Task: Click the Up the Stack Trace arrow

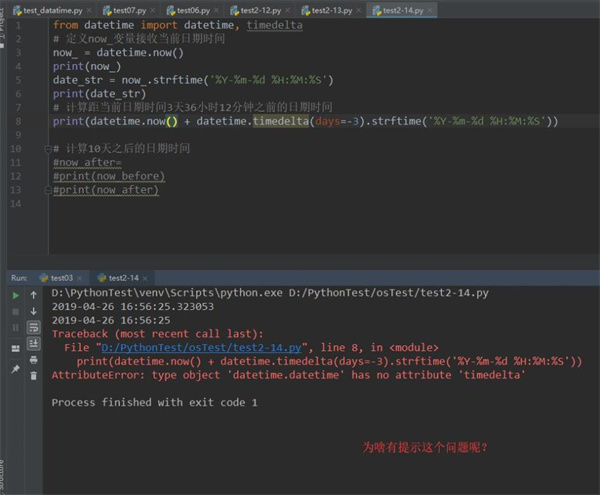Action: (x=34, y=295)
